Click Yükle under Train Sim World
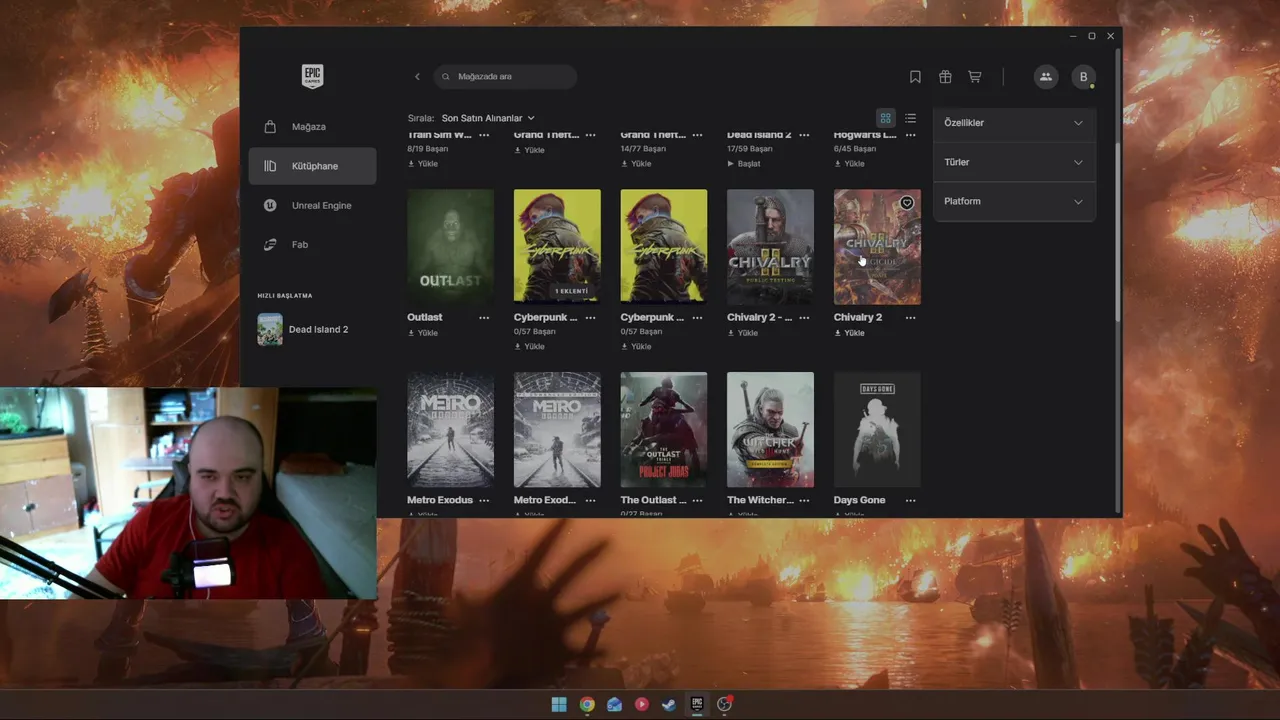 coord(423,164)
